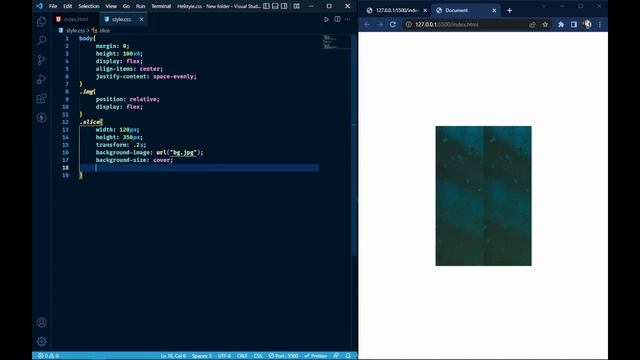Image resolution: width=640 pixels, height=360 pixels.
Task: Click justify-content: space-evenly line
Action: 146,76
